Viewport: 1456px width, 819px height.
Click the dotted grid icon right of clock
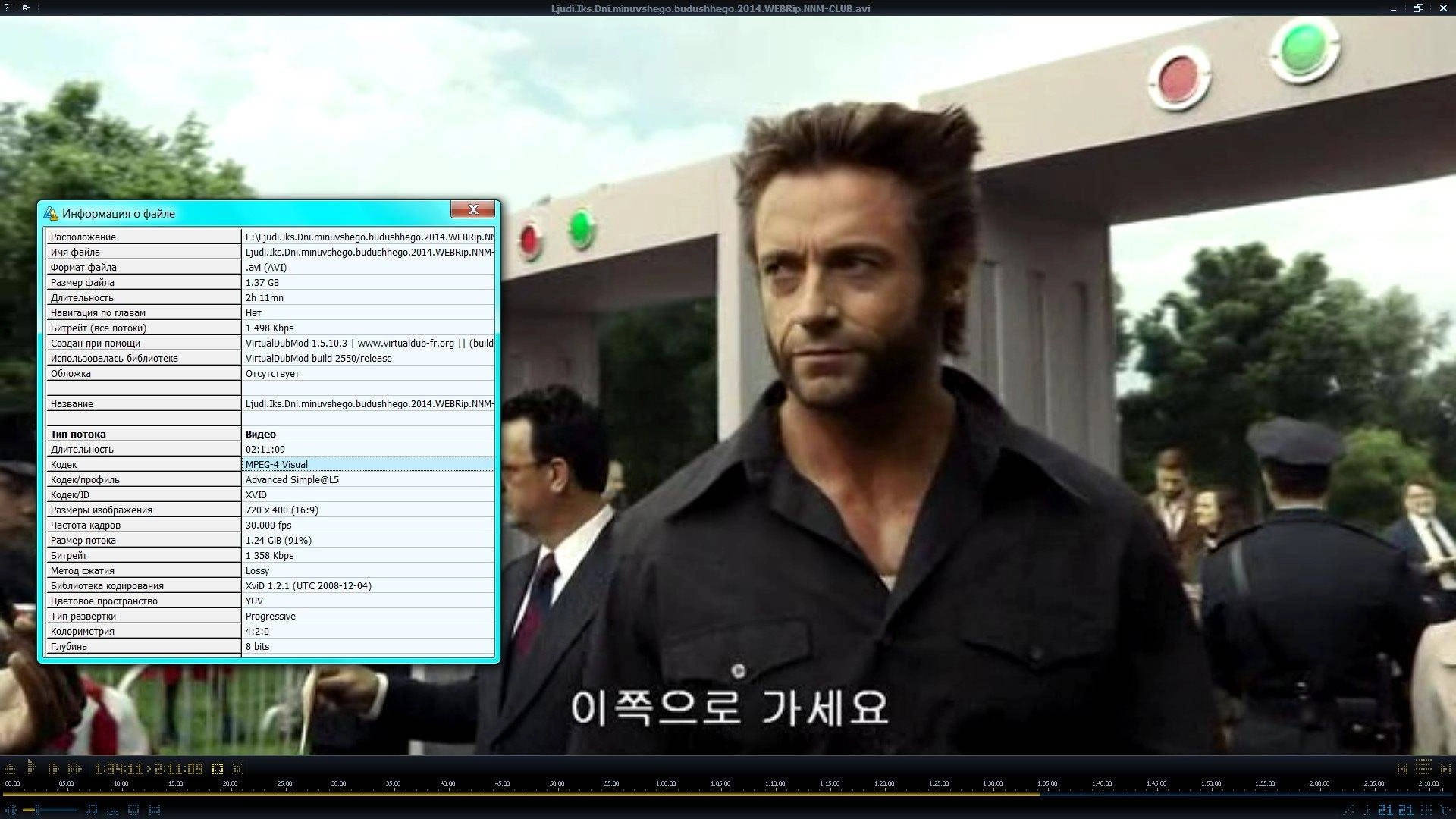pyautogui.click(x=1426, y=810)
